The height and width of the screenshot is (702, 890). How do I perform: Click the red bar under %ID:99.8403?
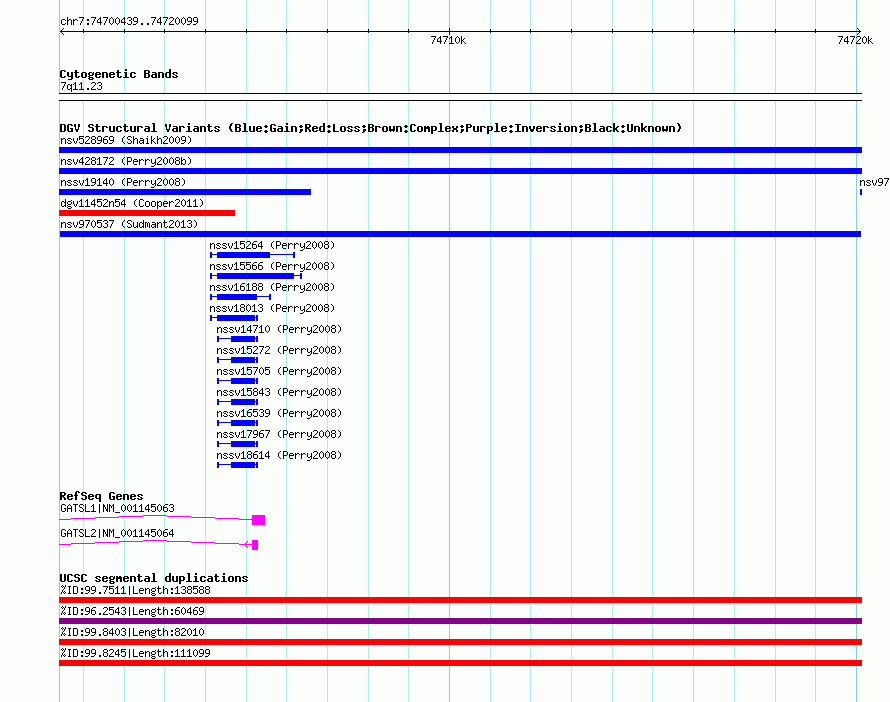[x=460, y=642]
